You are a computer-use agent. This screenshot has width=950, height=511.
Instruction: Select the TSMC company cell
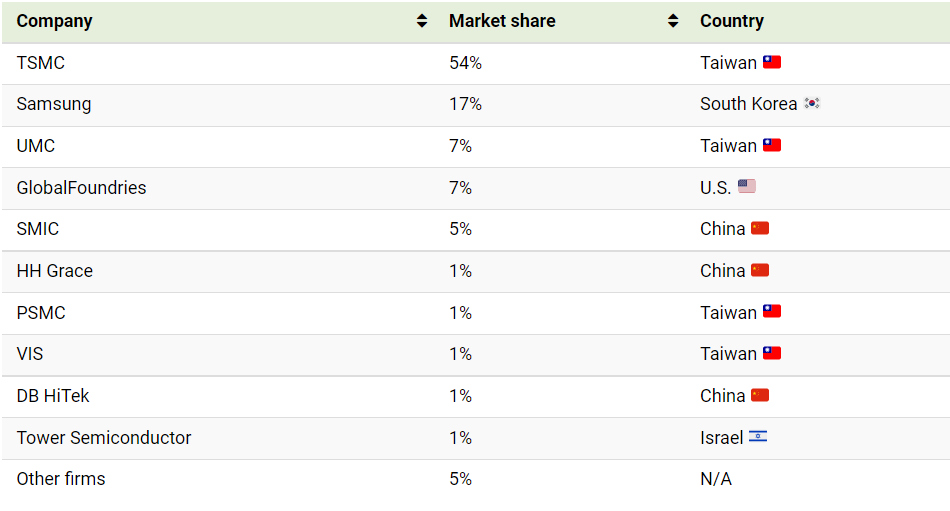pos(41,63)
